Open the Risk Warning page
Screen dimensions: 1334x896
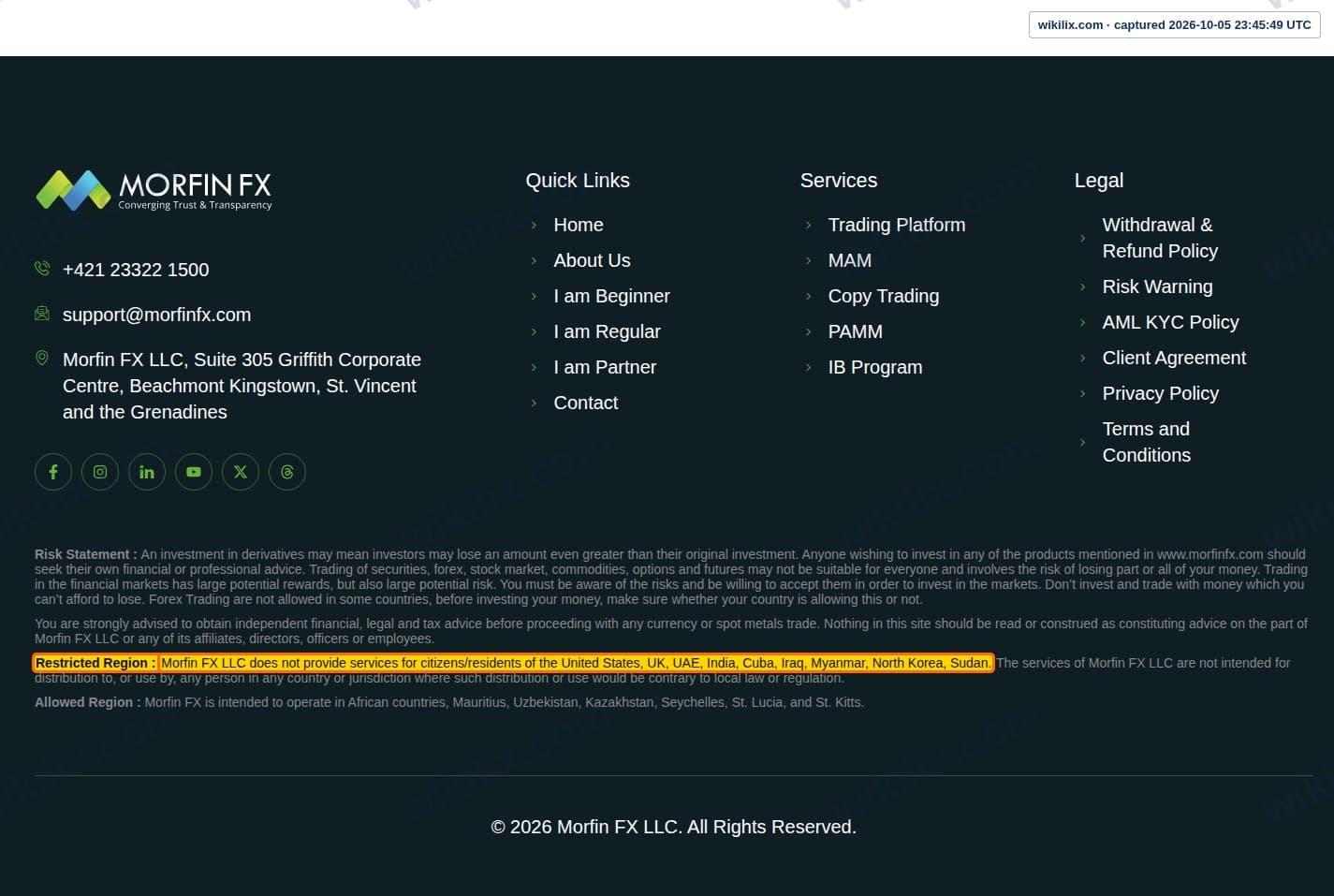pos(1157,286)
